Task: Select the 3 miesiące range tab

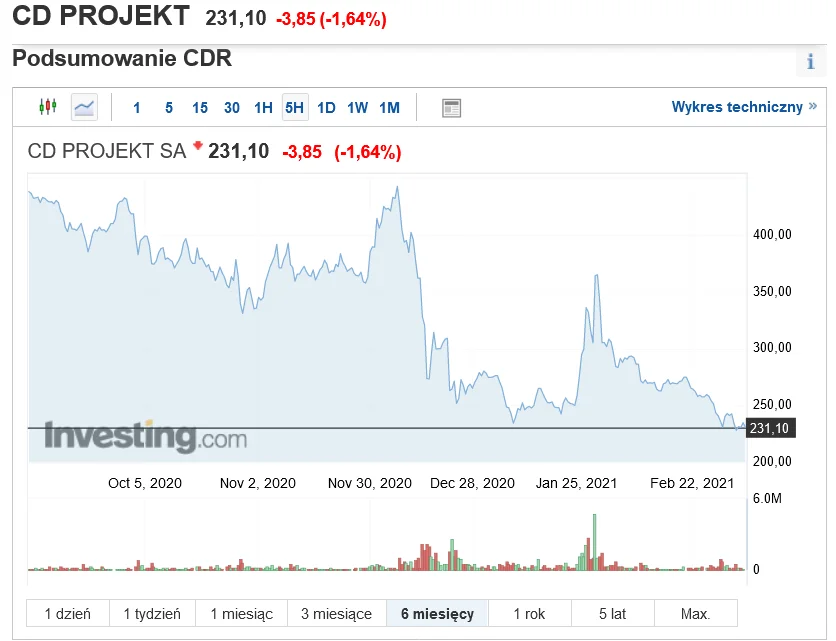Action: point(336,613)
